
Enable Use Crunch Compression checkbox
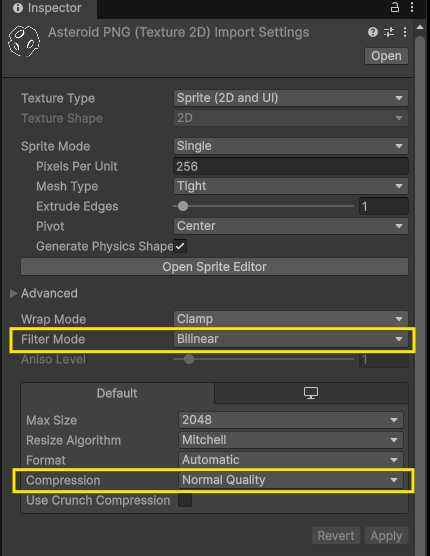[185, 500]
